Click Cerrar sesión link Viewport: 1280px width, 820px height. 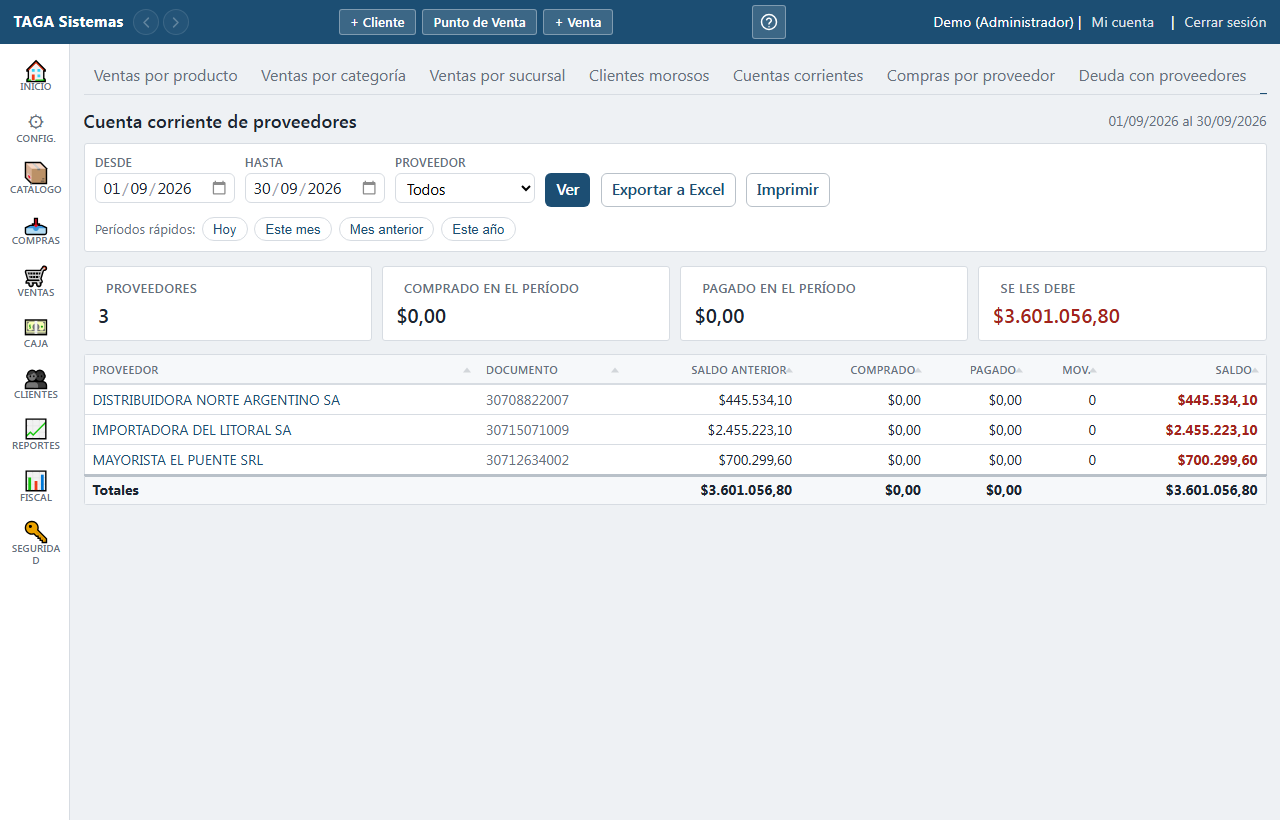point(1225,22)
